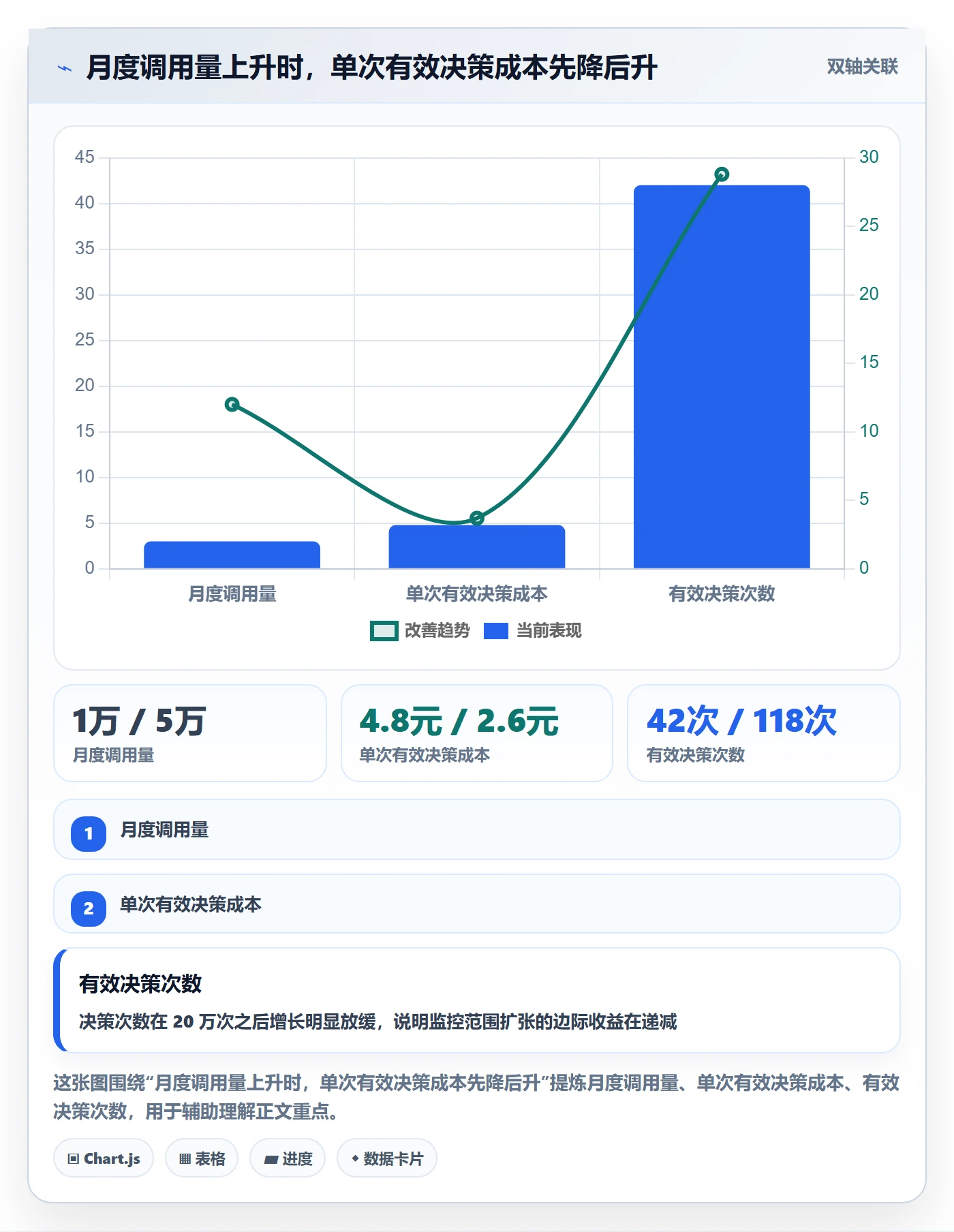Open the 42次 / 118次 data card
Image resolution: width=954 pixels, height=1232 pixels.
(x=764, y=733)
